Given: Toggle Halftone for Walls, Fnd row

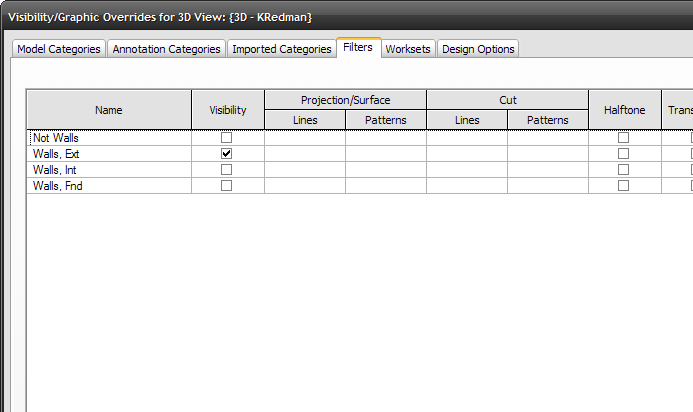Looking at the screenshot, I should pyautogui.click(x=623, y=186).
